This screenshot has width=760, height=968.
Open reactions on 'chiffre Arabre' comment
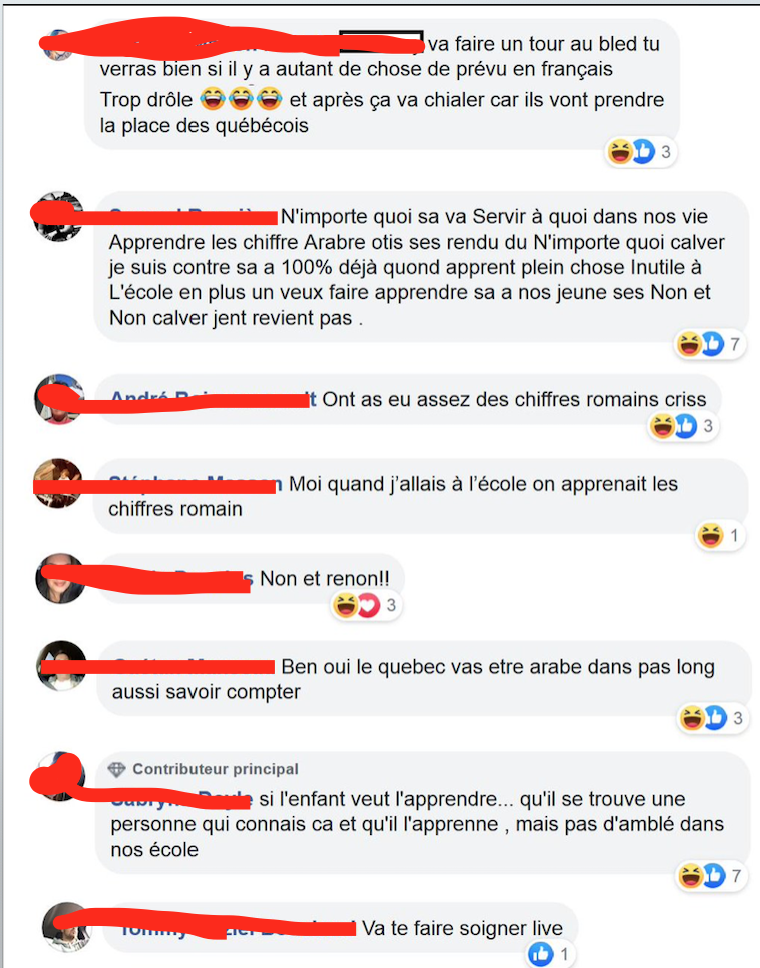[x=709, y=344]
